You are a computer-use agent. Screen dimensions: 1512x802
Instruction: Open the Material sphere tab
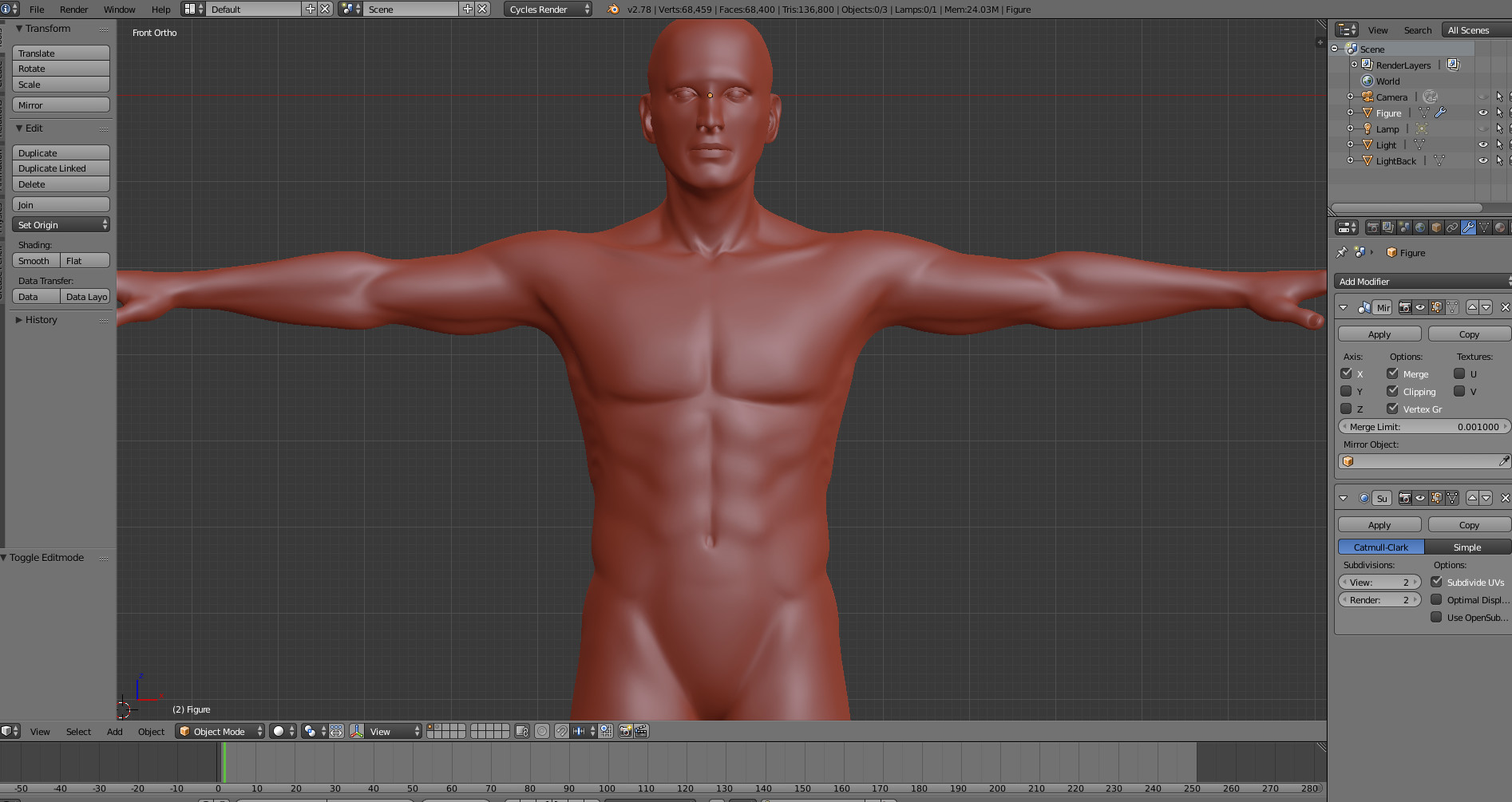[x=1500, y=227]
